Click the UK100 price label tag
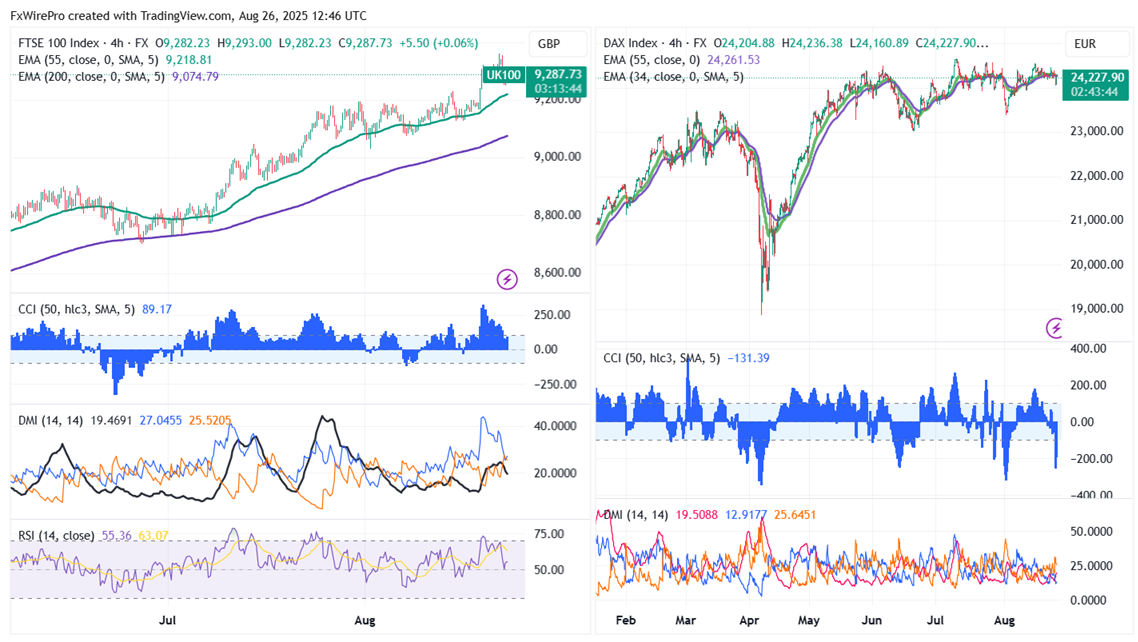The width and height of the screenshot is (1138, 642). (502, 75)
